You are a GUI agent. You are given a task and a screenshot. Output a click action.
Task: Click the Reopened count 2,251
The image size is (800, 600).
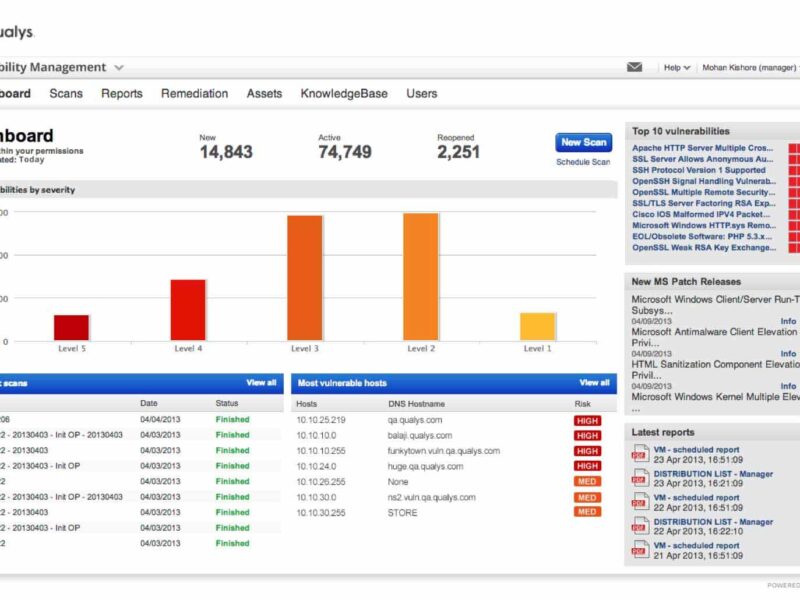(458, 152)
